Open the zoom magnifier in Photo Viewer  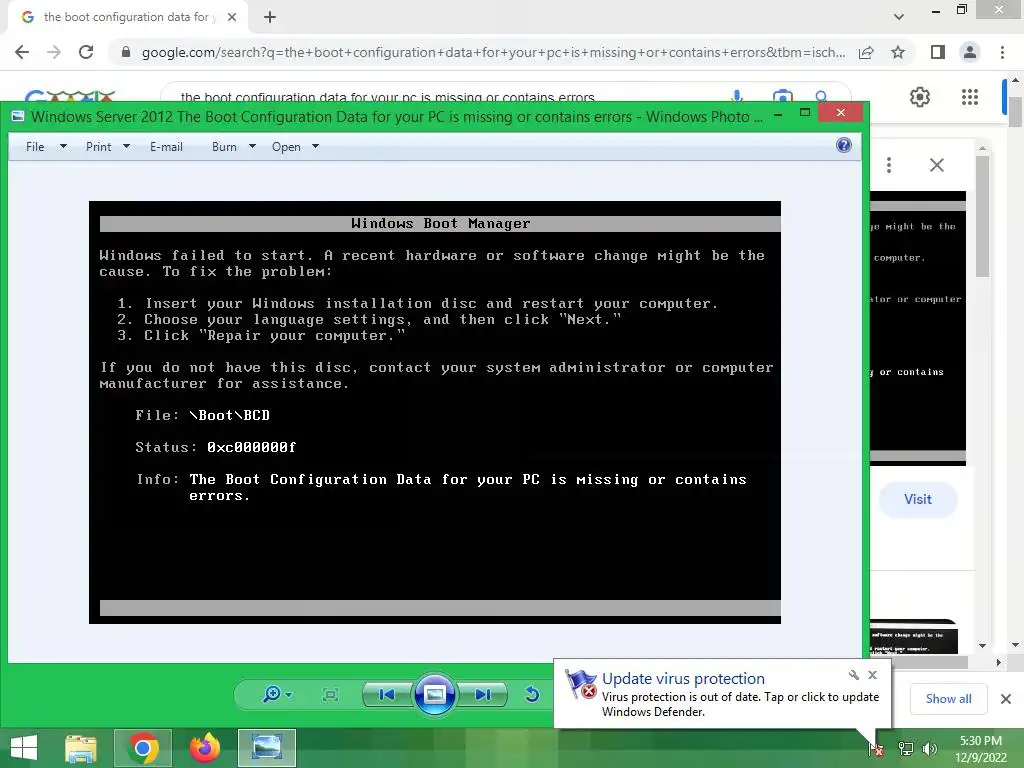tap(271, 694)
